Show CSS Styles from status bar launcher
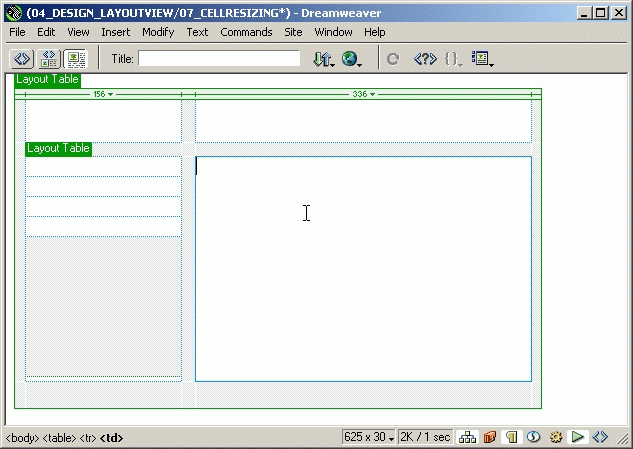The height and width of the screenshot is (449, 633). tap(533, 437)
